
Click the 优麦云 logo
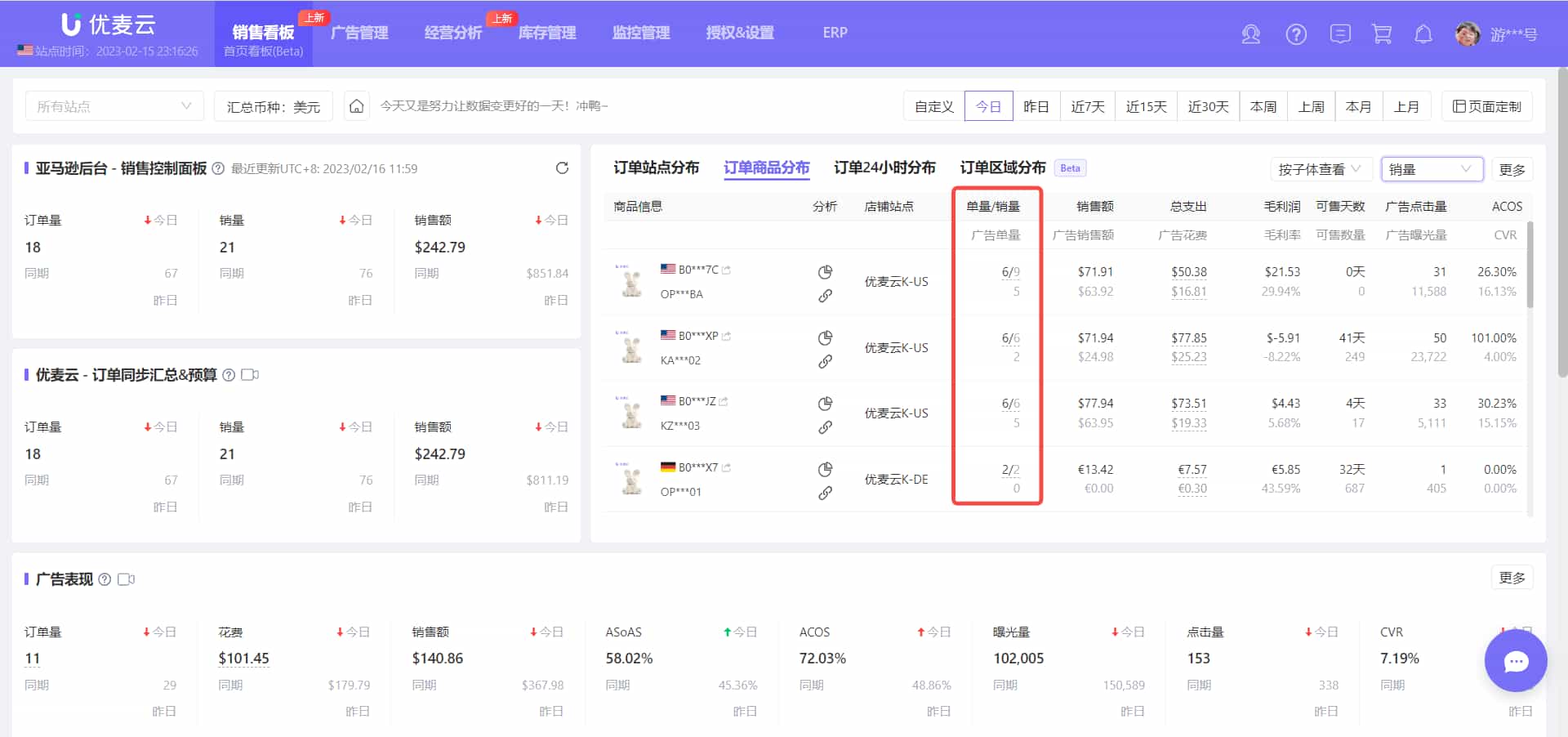click(109, 25)
